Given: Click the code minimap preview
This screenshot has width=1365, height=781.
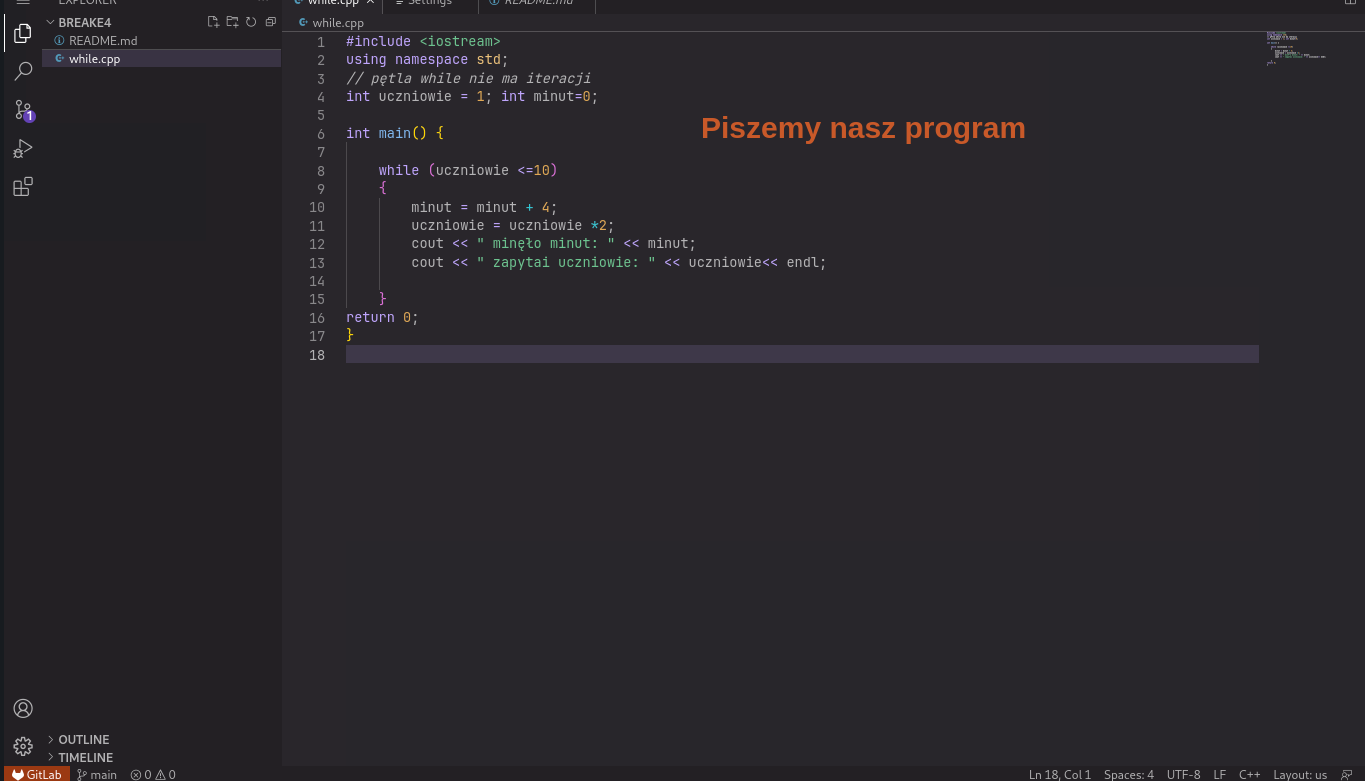Looking at the screenshot, I should click(1297, 50).
